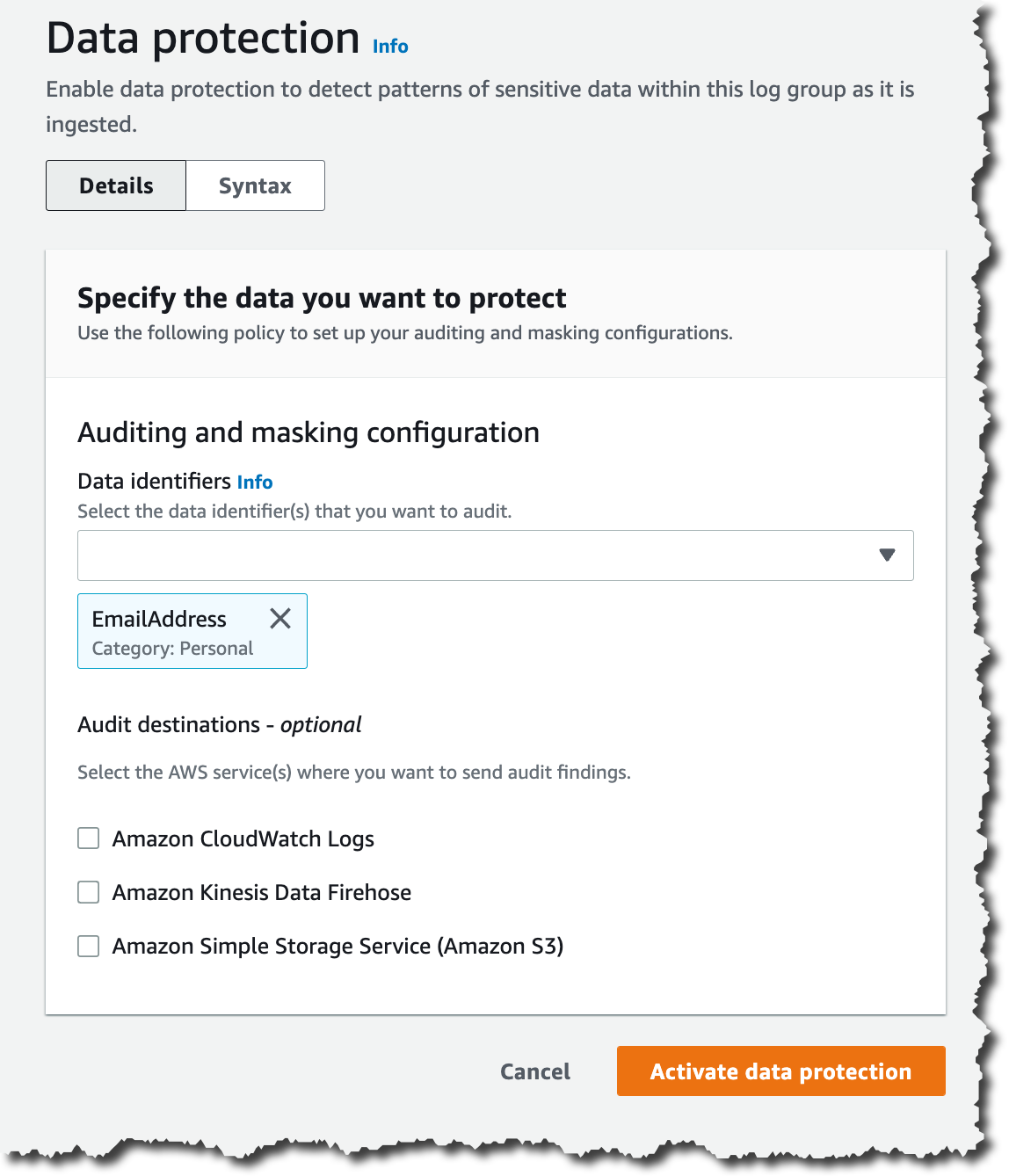
Task: Open Info link next to Data identifiers
Action: pos(255,482)
